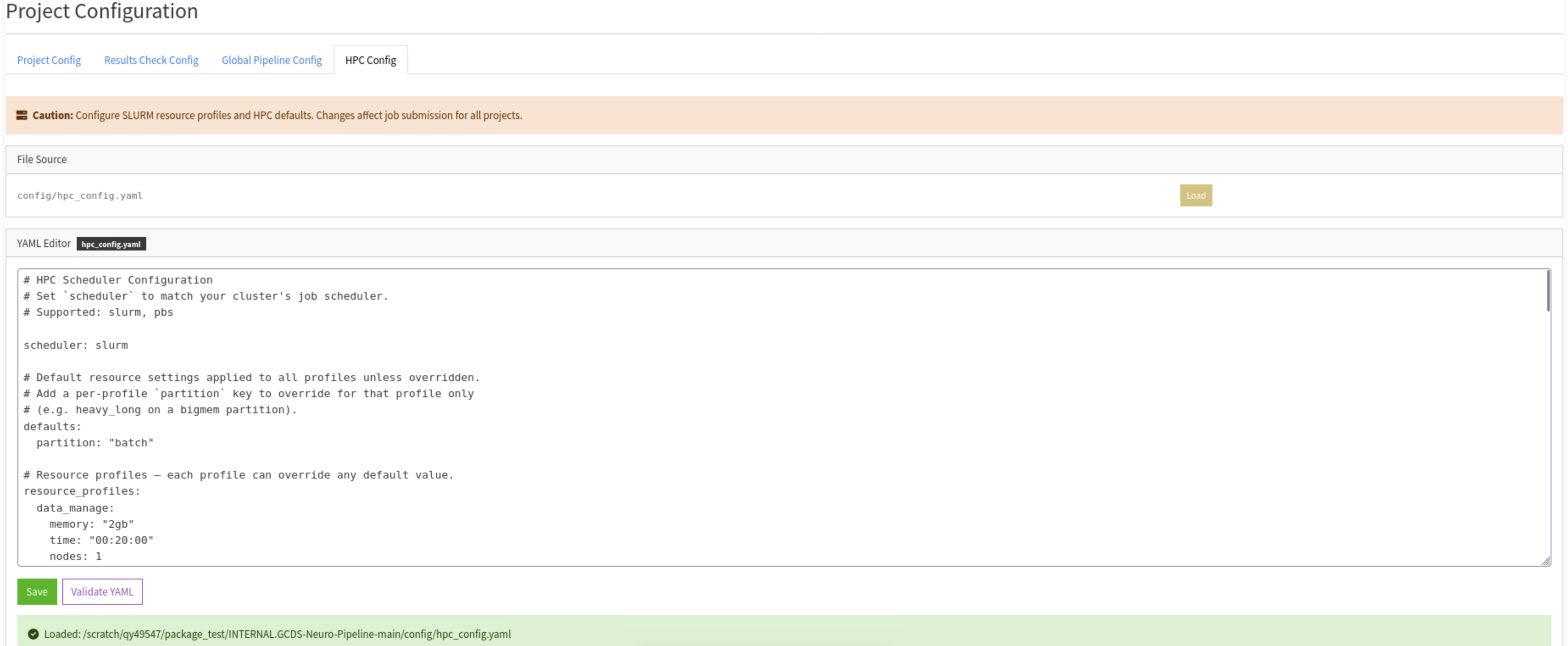This screenshot has width=1568, height=646.
Task: Click '# HPC Scheduler Configuration' comment line
Action: click(118, 280)
